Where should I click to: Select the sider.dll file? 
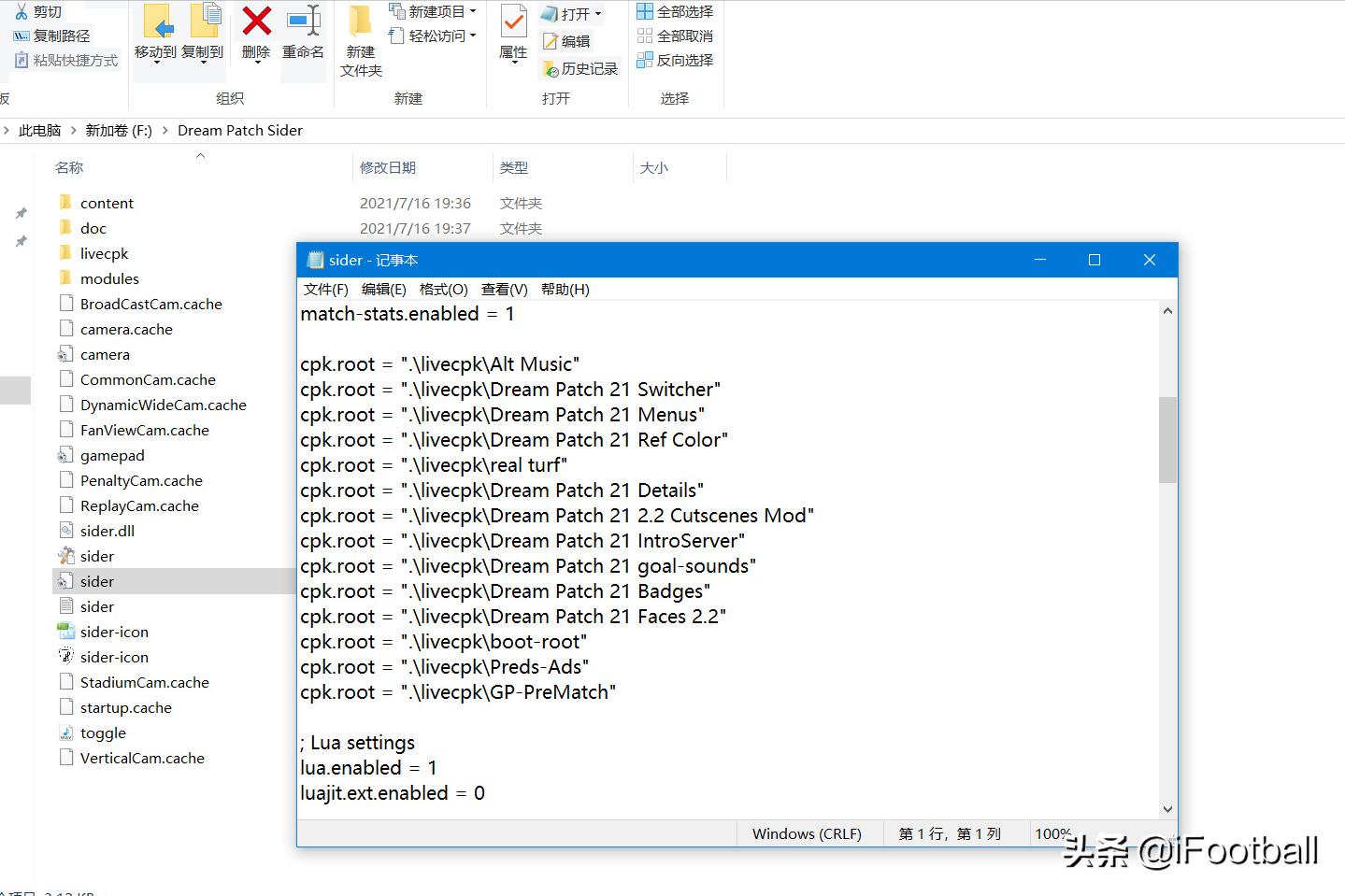pos(107,532)
